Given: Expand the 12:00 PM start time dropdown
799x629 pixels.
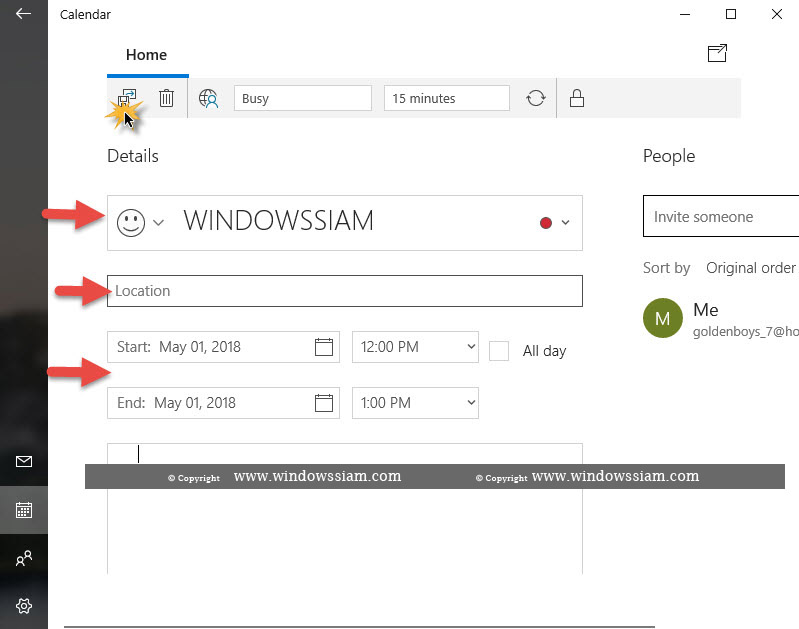Looking at the screenshot, I should coord(415,347).
